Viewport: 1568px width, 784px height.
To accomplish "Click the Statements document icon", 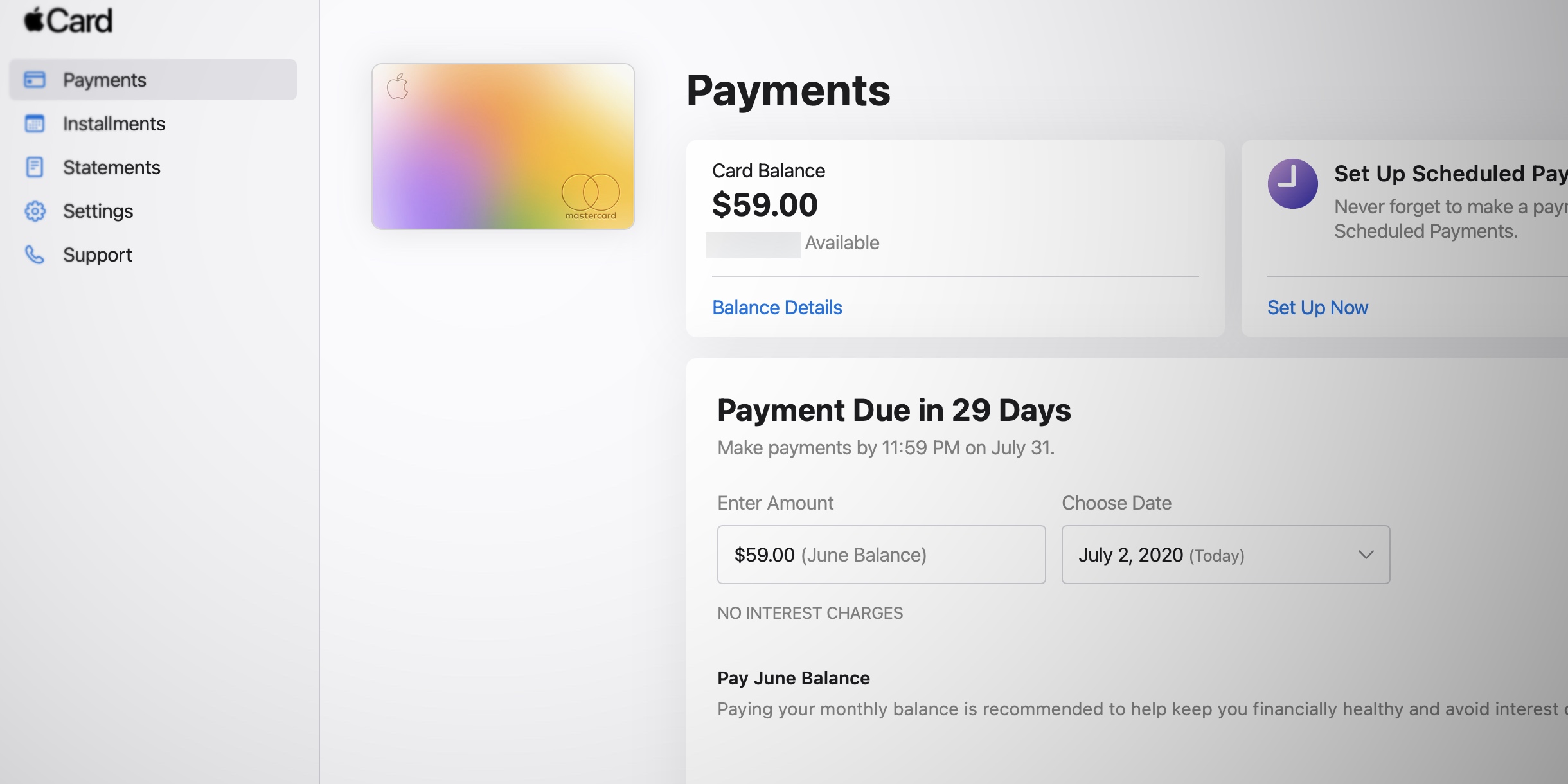I will (35, 167).
